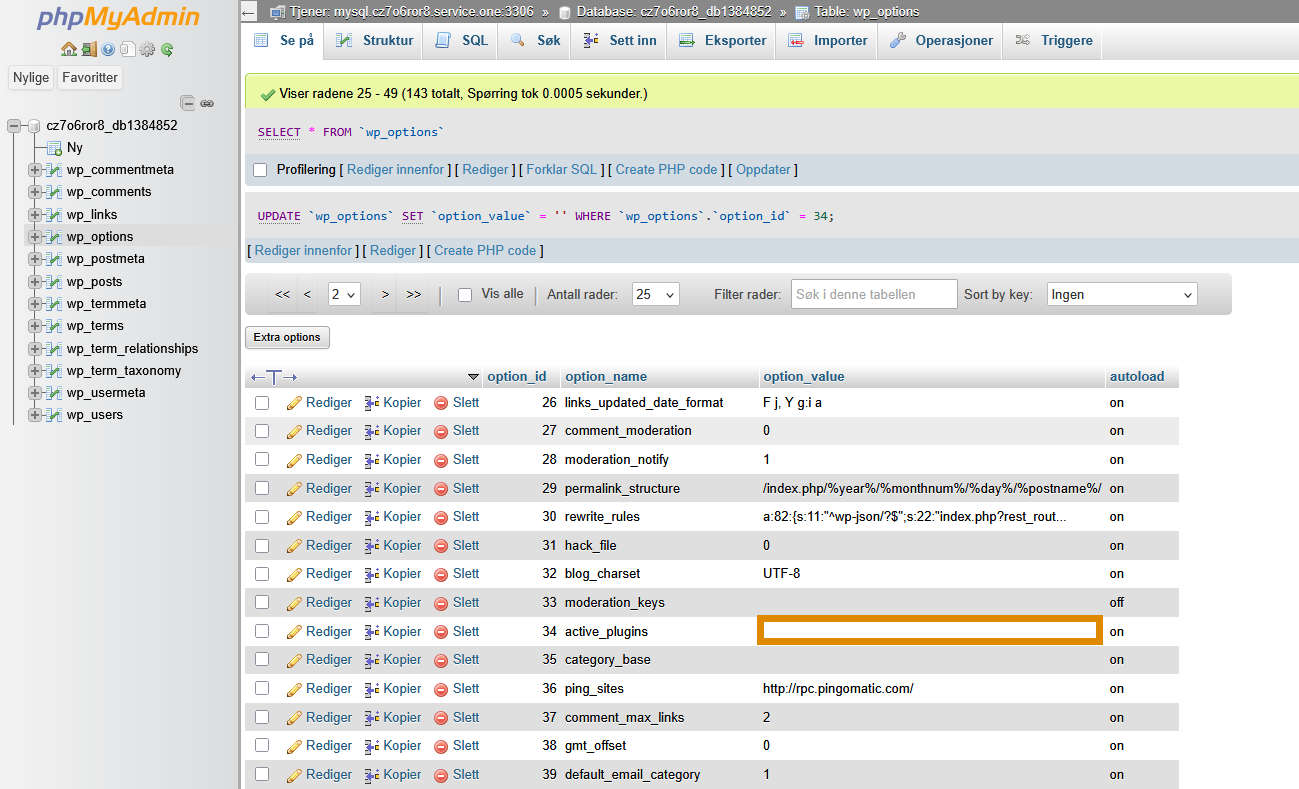Click the red delete icon for moderation_notify row
1299x789 pixels.
coord(441,460)
